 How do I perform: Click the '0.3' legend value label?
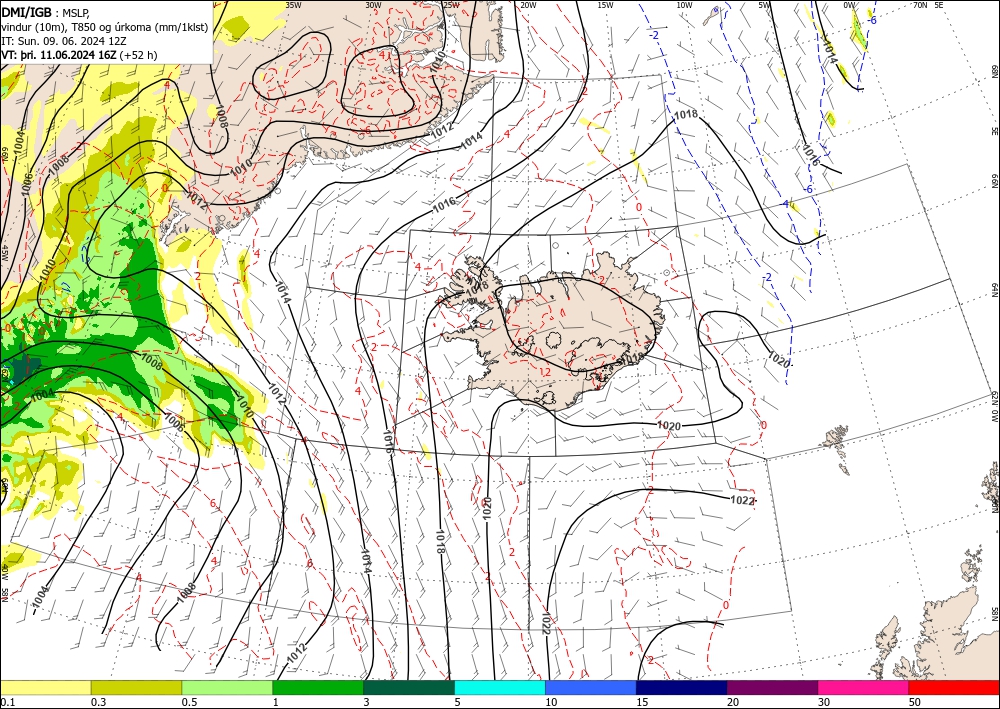click(x=98, y=702)
